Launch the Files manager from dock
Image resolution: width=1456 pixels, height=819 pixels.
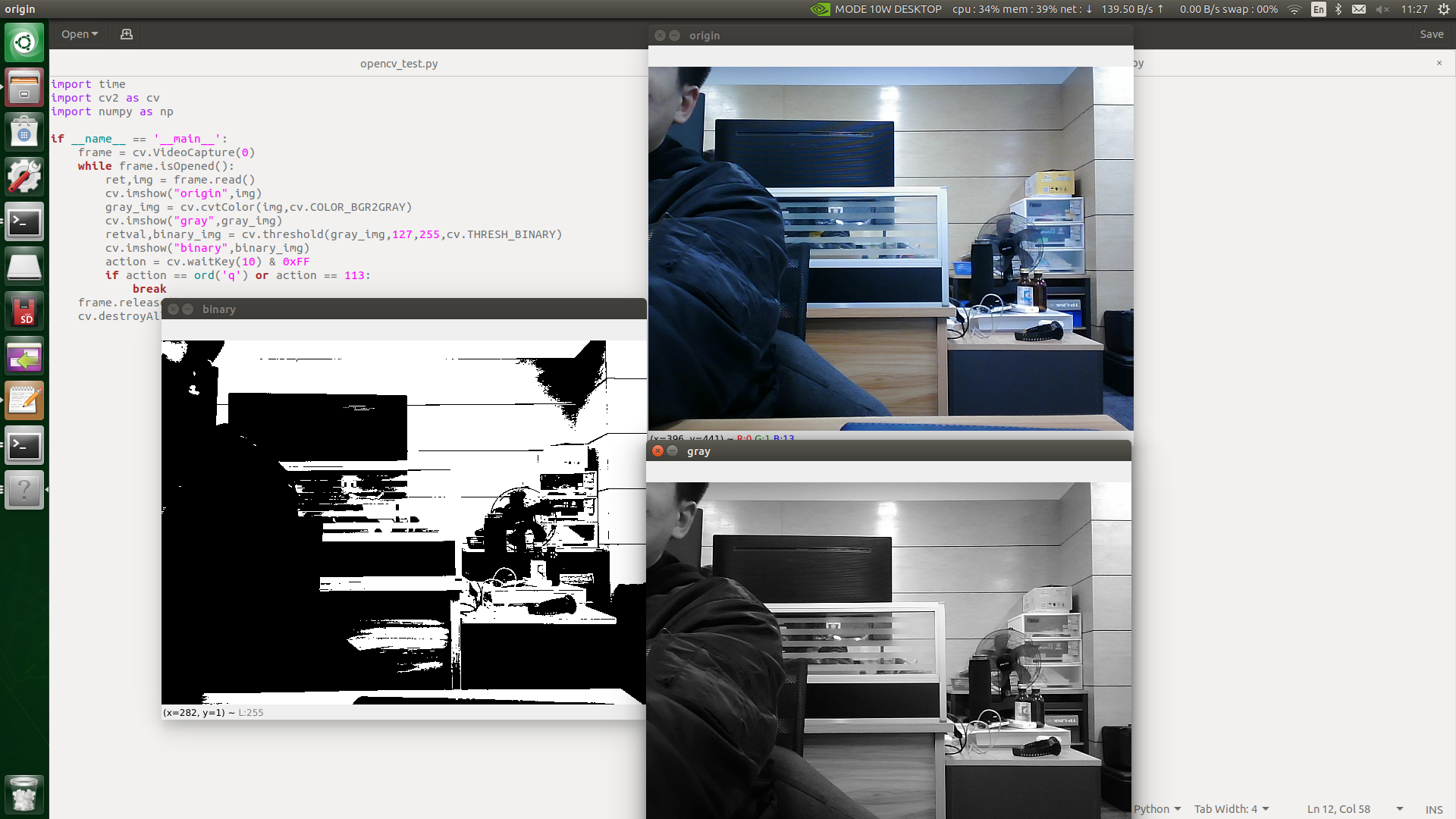(x=24, y=87)
